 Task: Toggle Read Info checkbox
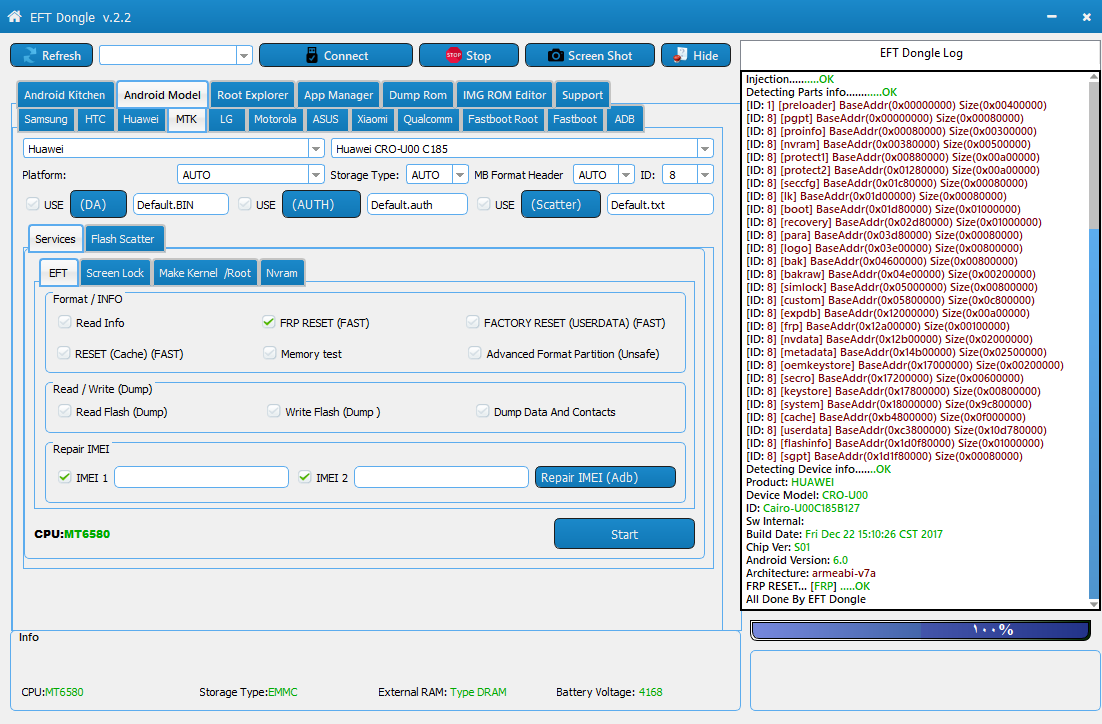click(65, 322)
